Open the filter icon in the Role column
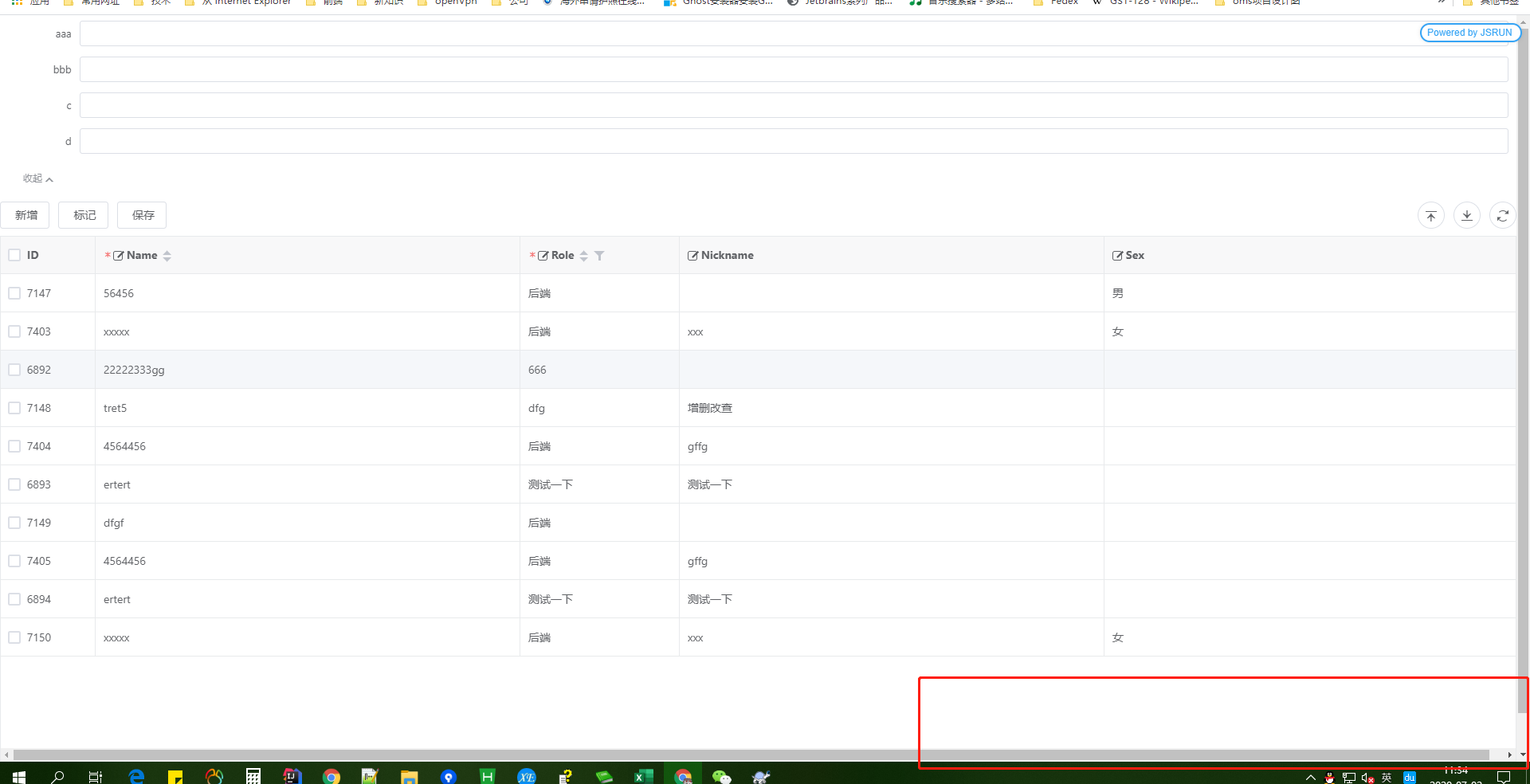Image resolution: width=1530 pixels, height=784 pixels. (600, 256)
